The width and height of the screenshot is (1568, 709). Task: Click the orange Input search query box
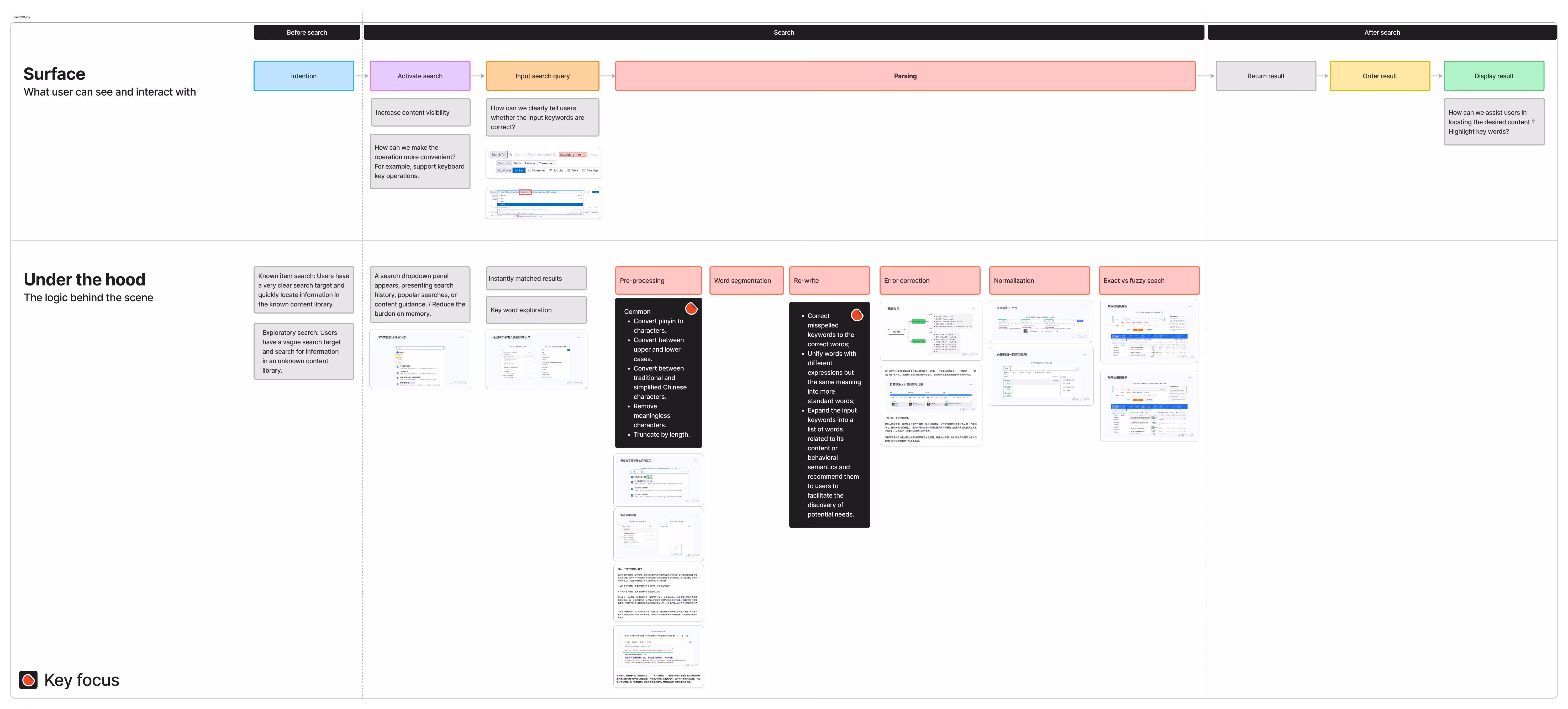(x=542, y=76)
